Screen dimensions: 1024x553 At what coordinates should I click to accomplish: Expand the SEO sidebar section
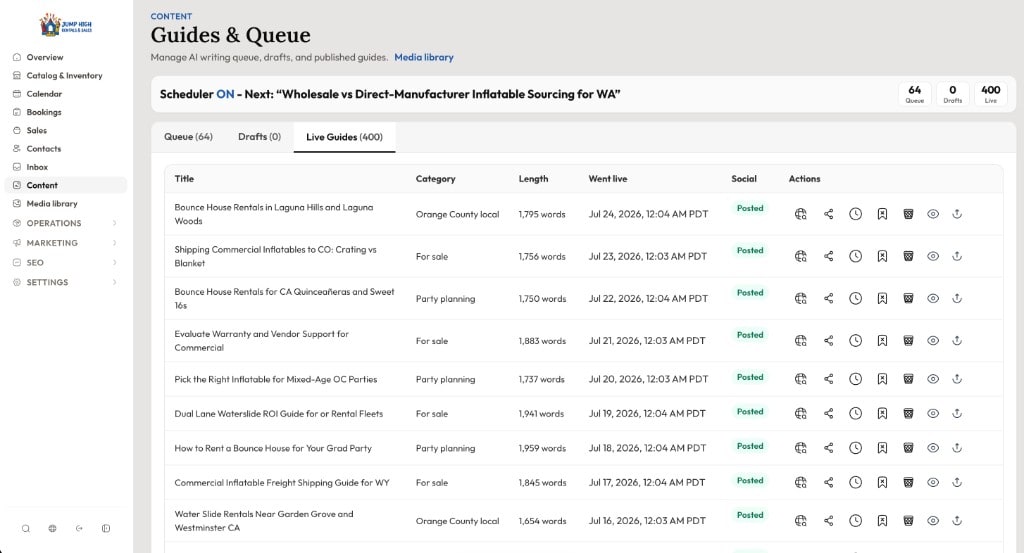65,262
